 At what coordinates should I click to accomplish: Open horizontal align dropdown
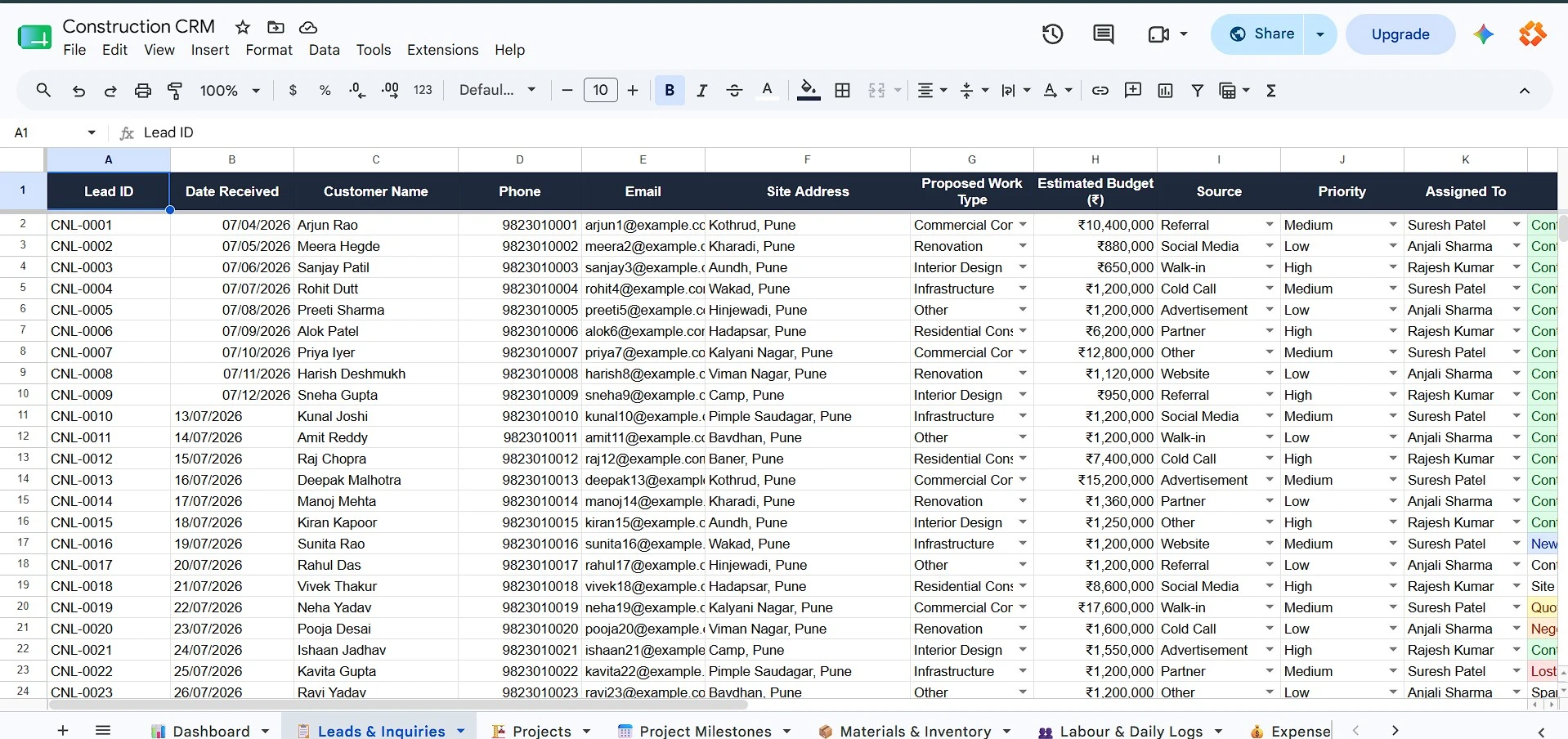[x=932, y=91]
